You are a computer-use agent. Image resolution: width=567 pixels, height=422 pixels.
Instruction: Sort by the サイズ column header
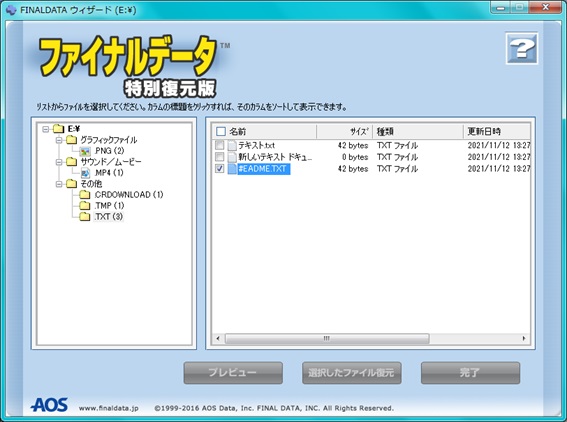pos(345,131)
